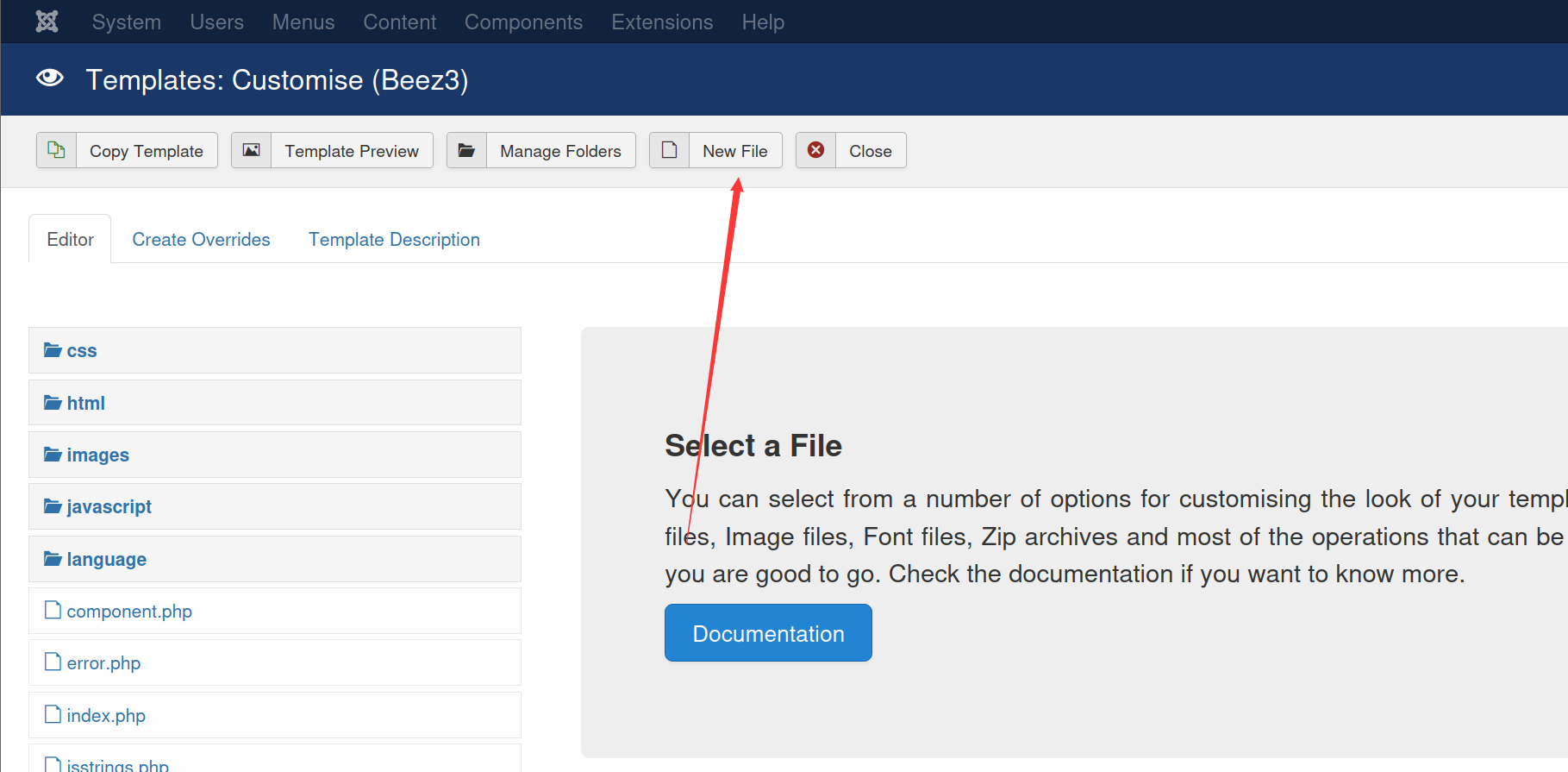Viewport: 1568px width, 772px height.
Task: Expand the css folder
Action: click(x=81, y=351)
